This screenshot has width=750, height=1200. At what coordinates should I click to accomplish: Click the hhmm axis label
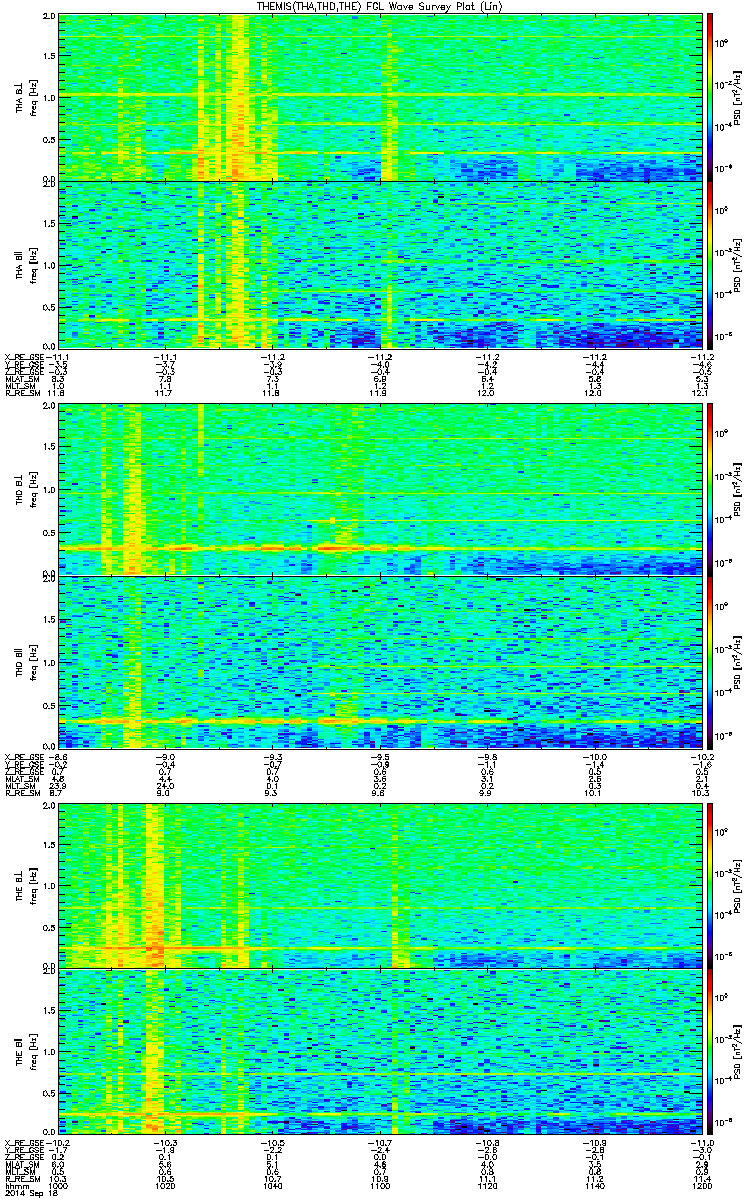[x=16, y=1185]
